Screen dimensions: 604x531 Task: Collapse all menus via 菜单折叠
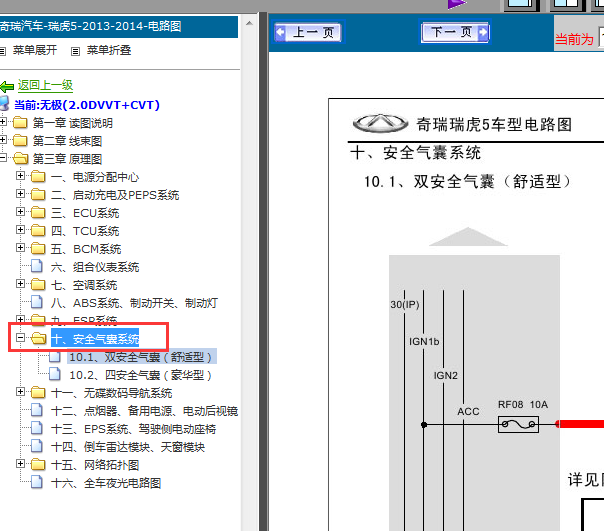109,50
